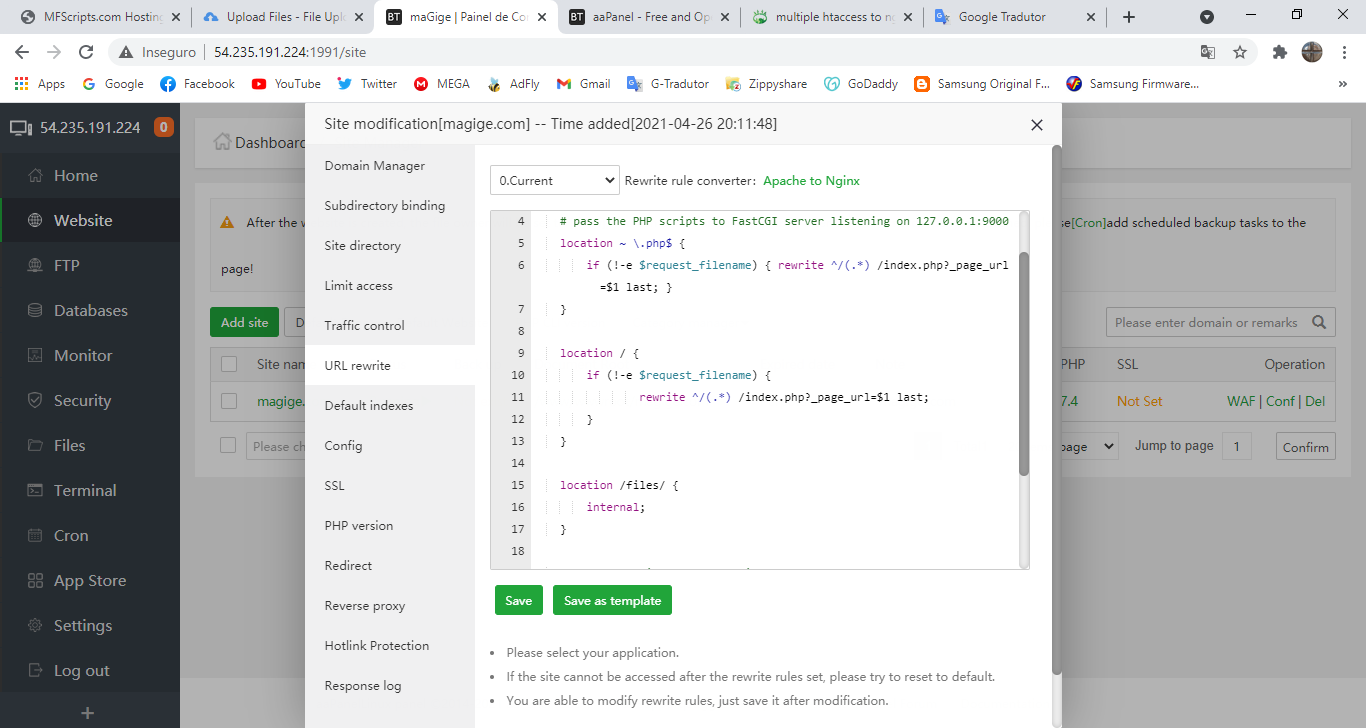Open the 0.Current rewrite template dropdown
Screen dimensions: 1366x728
tap(555, 181)
